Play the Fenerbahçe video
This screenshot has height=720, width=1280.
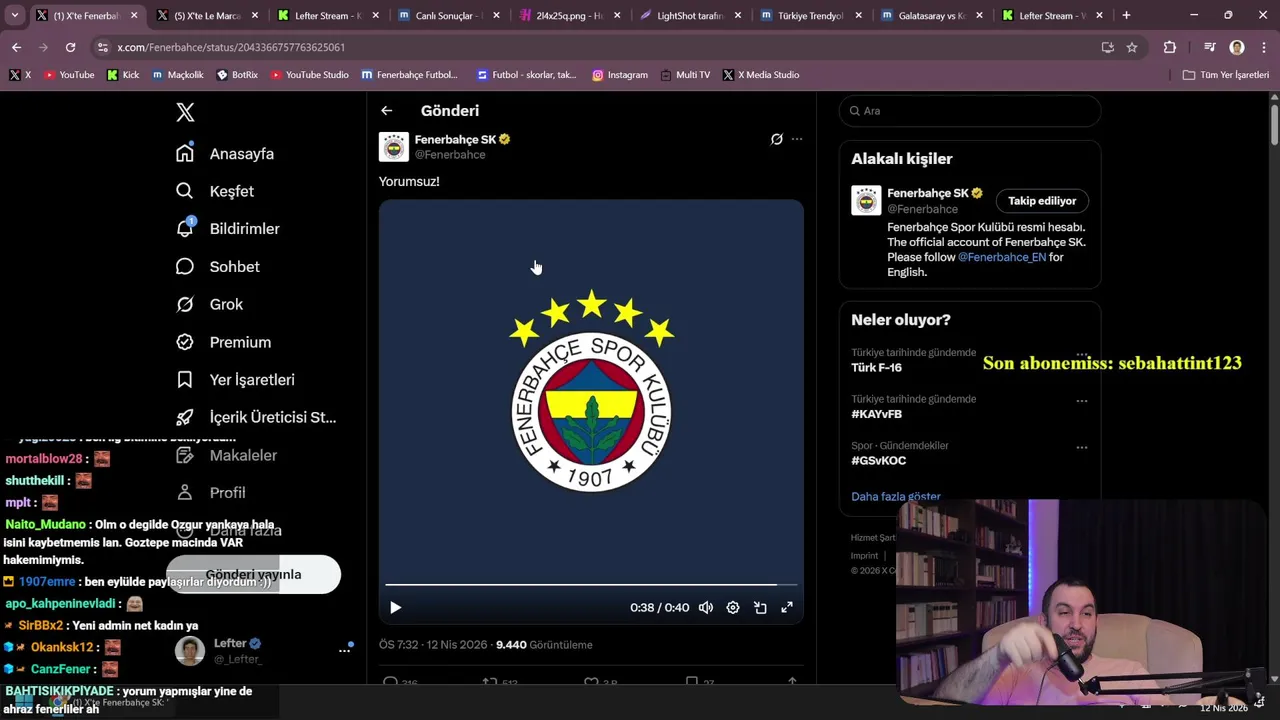point(395,607)
